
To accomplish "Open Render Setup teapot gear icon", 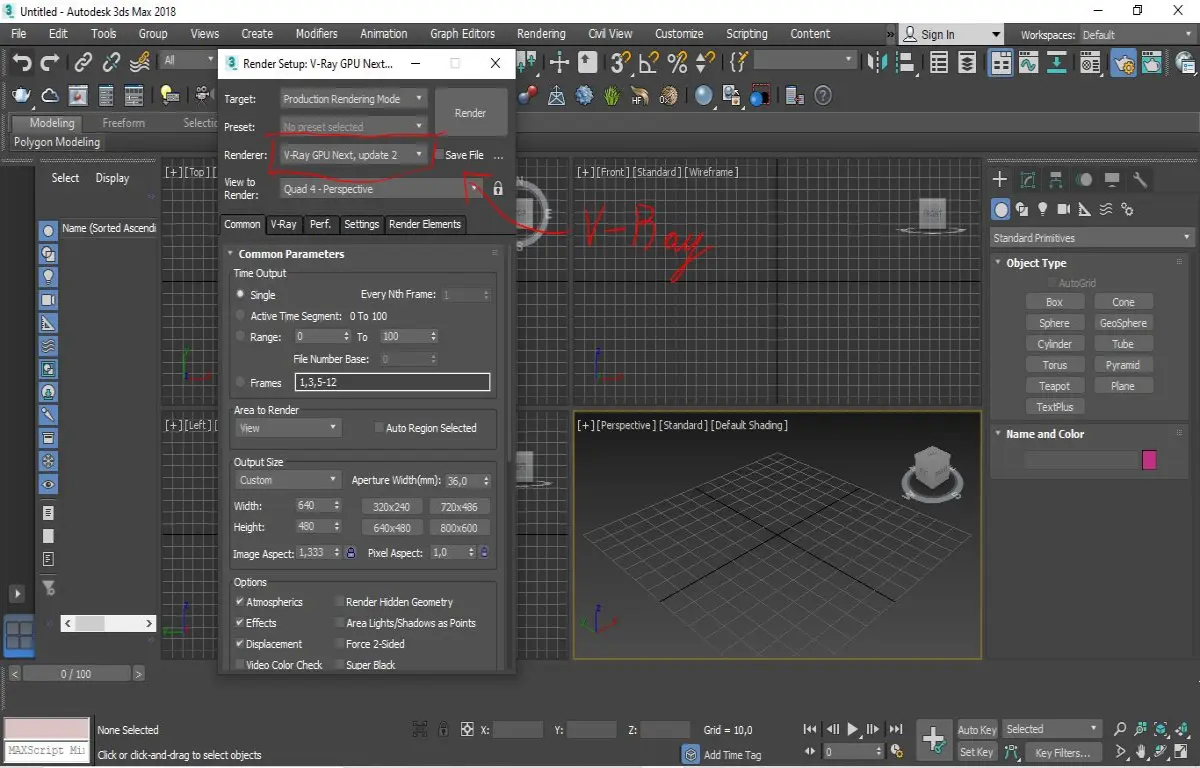I will coord(1123,62).
